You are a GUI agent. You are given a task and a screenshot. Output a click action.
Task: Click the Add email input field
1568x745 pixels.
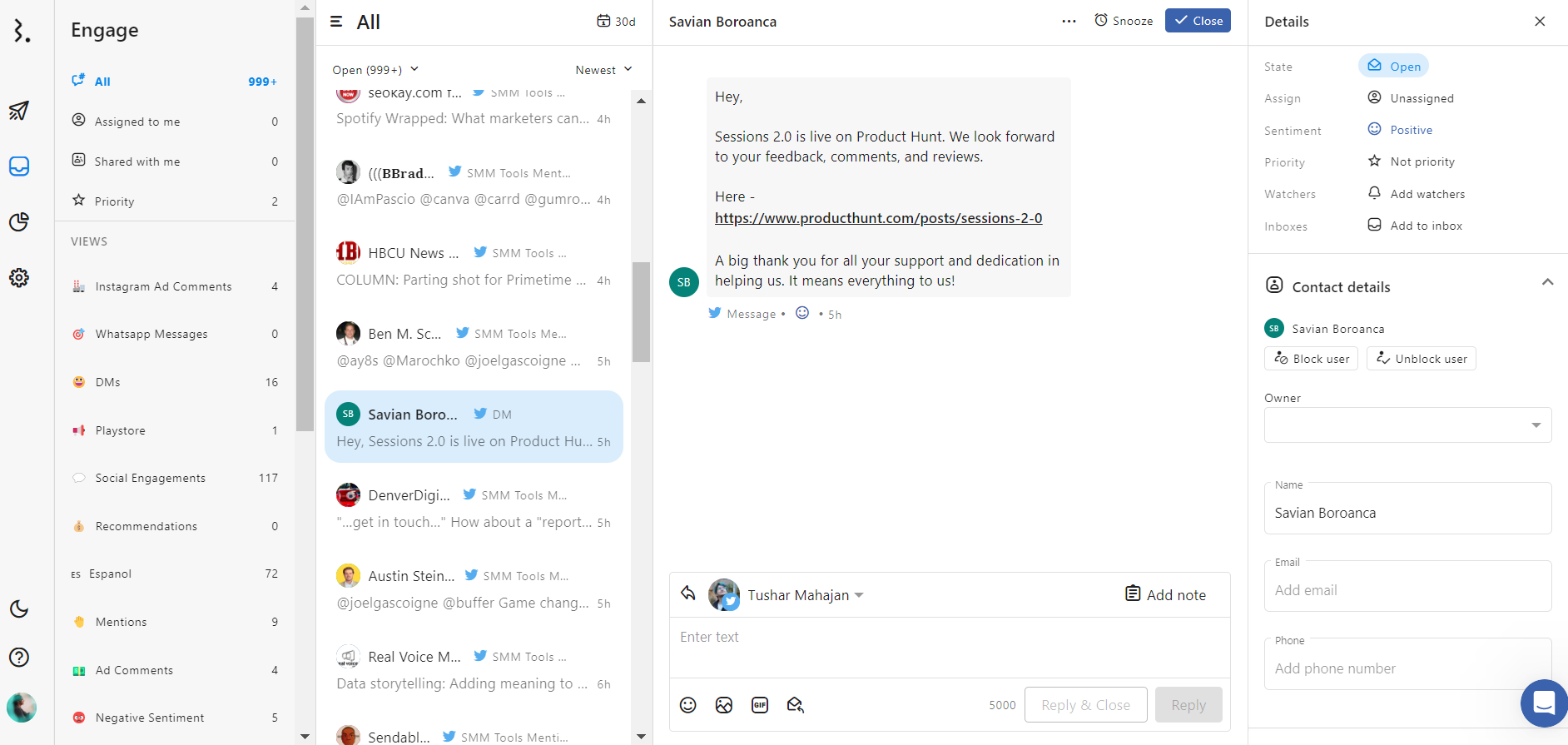point(1407,590)
